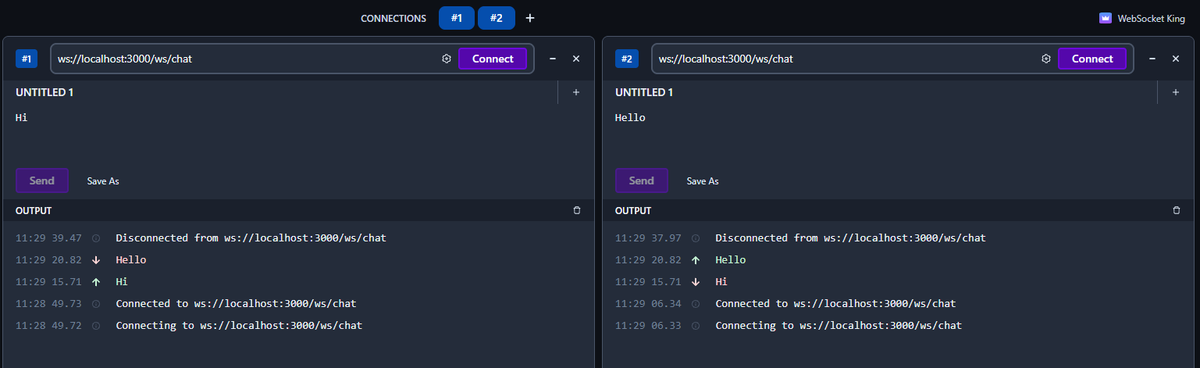Click the #1 badge in left panel
The image size is (1200, 368).
[27, 59]
